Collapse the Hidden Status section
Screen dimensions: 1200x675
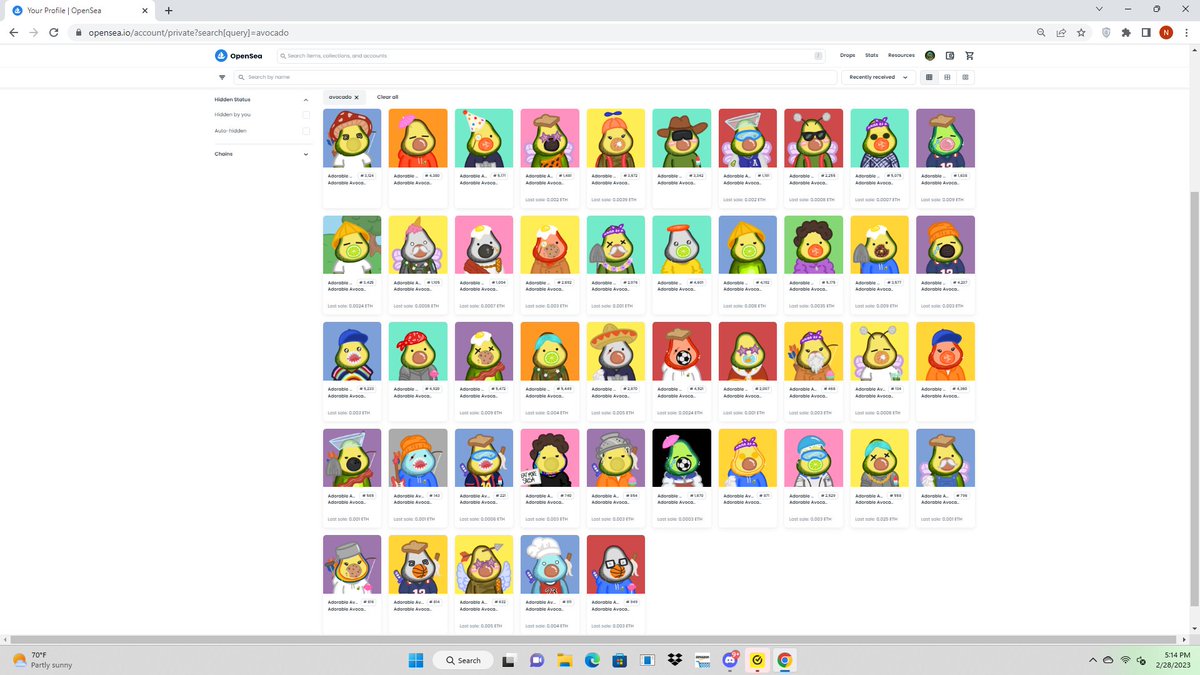coord(306,100)
